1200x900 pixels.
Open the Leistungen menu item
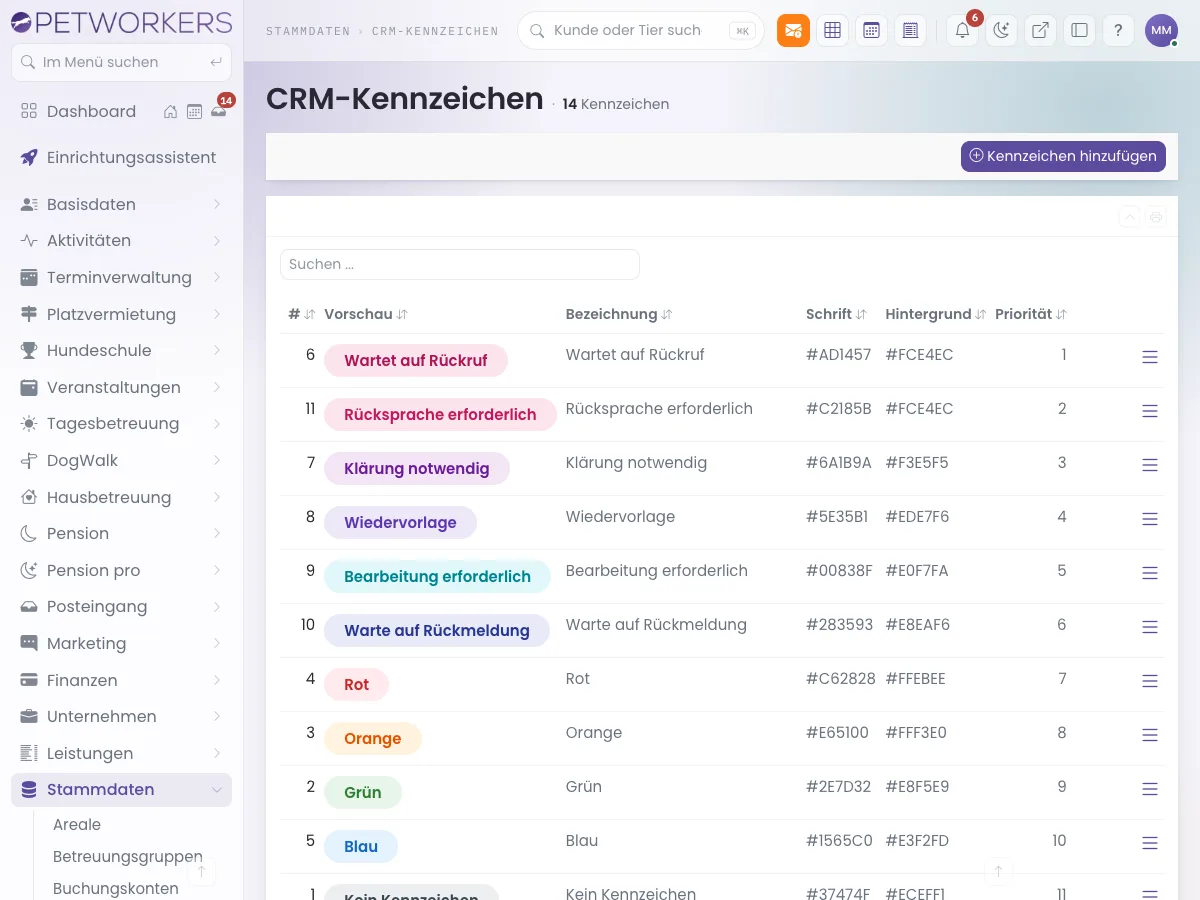(121, 753)
